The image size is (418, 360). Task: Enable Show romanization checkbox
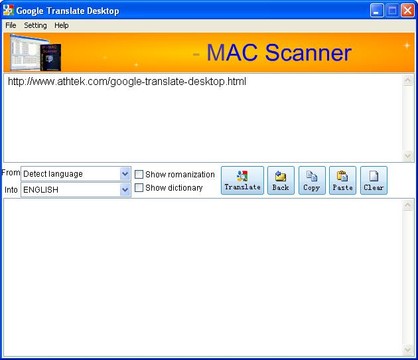[139, 174]
